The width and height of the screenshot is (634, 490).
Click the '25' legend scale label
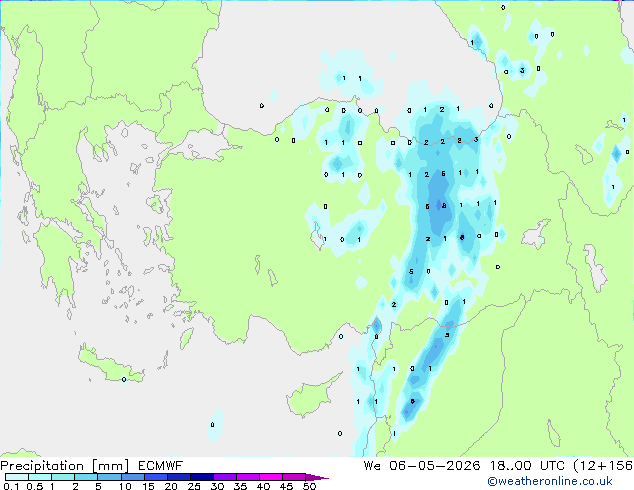coord(194,486)
